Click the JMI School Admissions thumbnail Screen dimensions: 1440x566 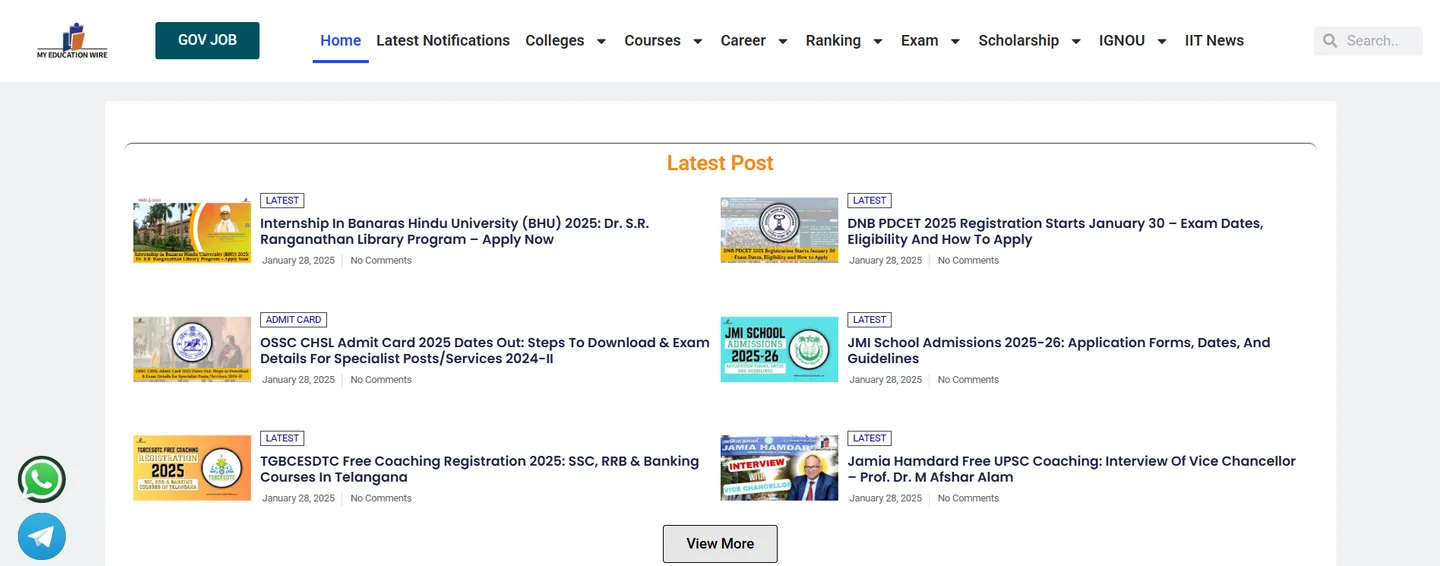[x=779, y=349]
